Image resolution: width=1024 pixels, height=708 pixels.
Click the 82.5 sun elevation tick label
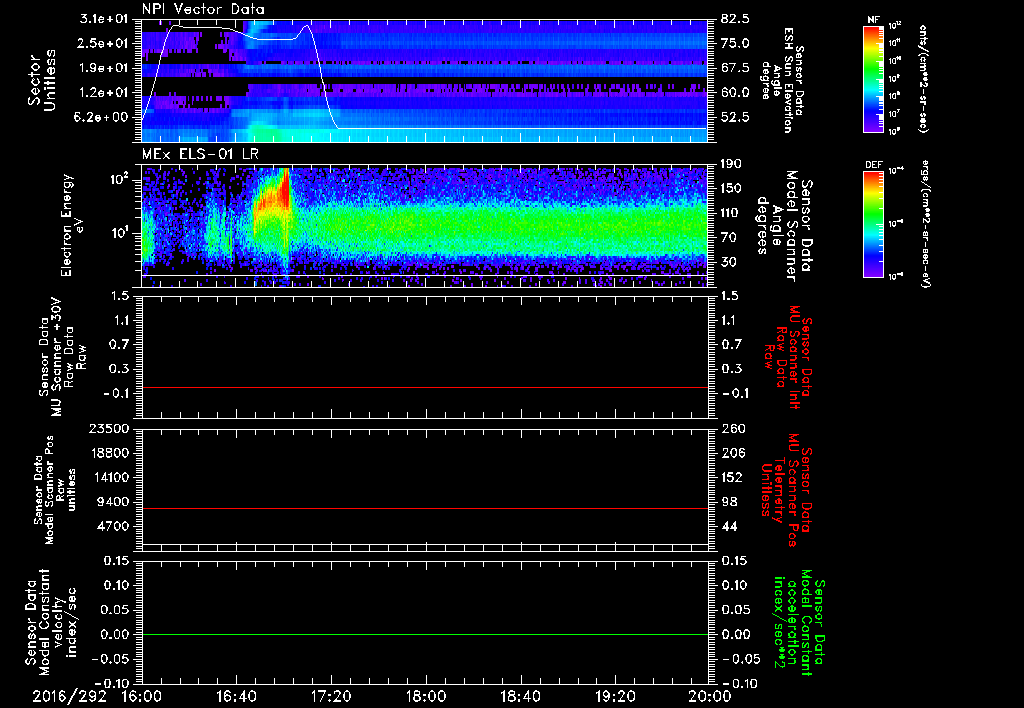(735, 19)
